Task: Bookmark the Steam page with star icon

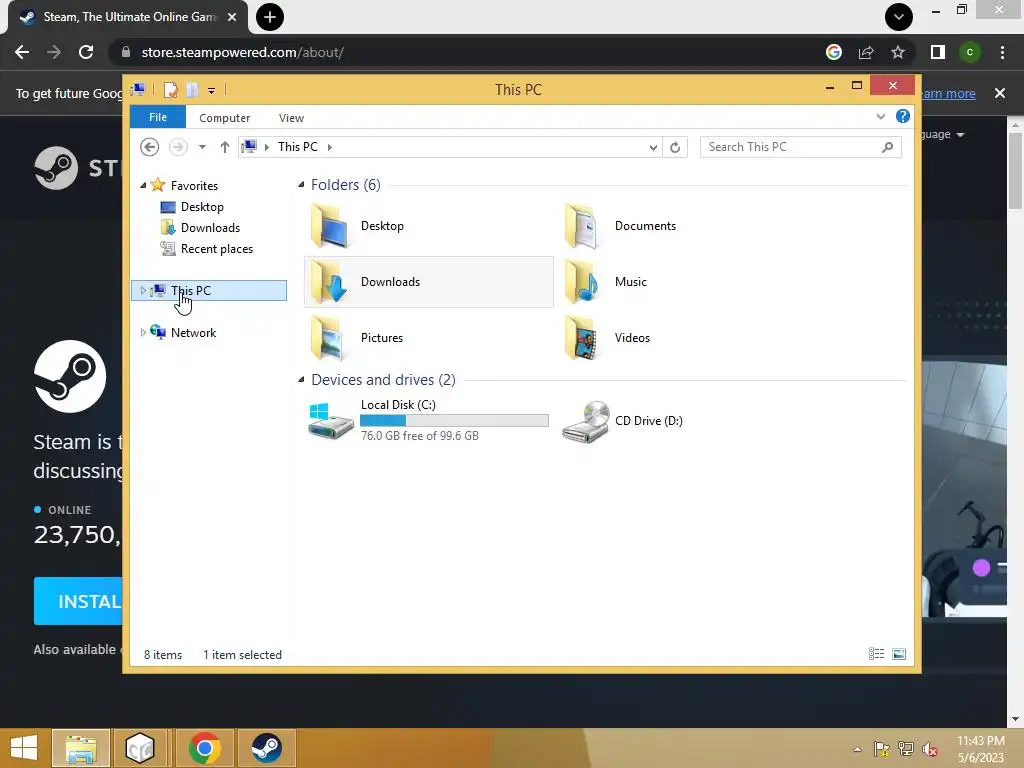Action: 898,52
